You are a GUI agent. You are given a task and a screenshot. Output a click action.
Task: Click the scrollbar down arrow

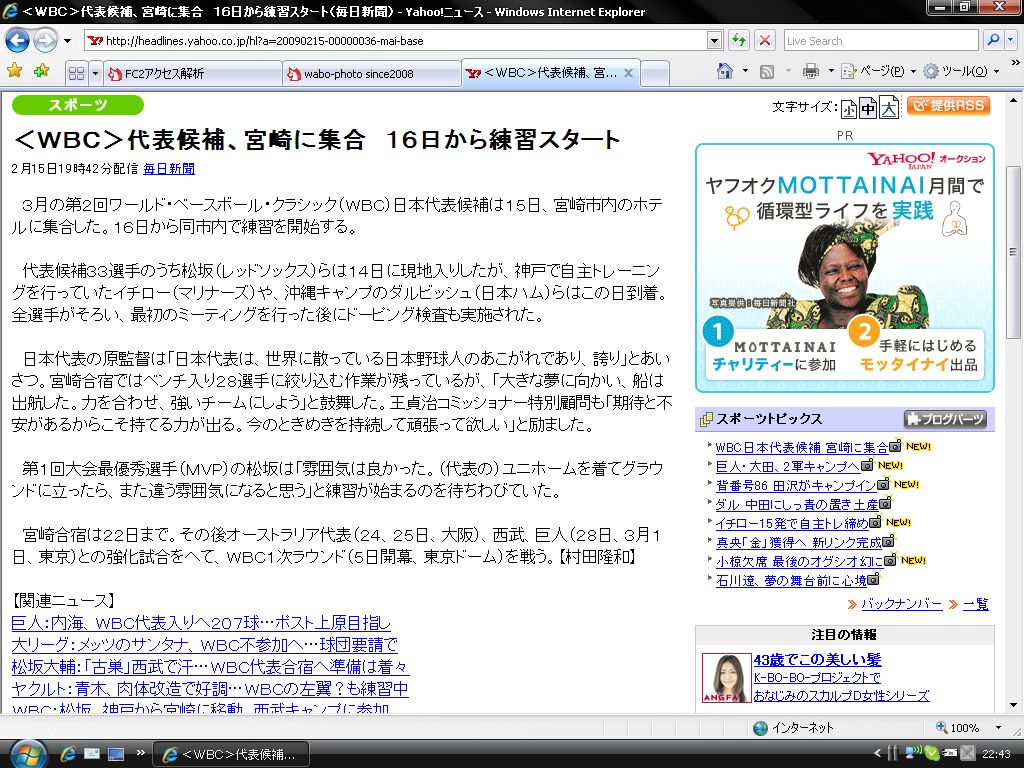[1013, 705]
